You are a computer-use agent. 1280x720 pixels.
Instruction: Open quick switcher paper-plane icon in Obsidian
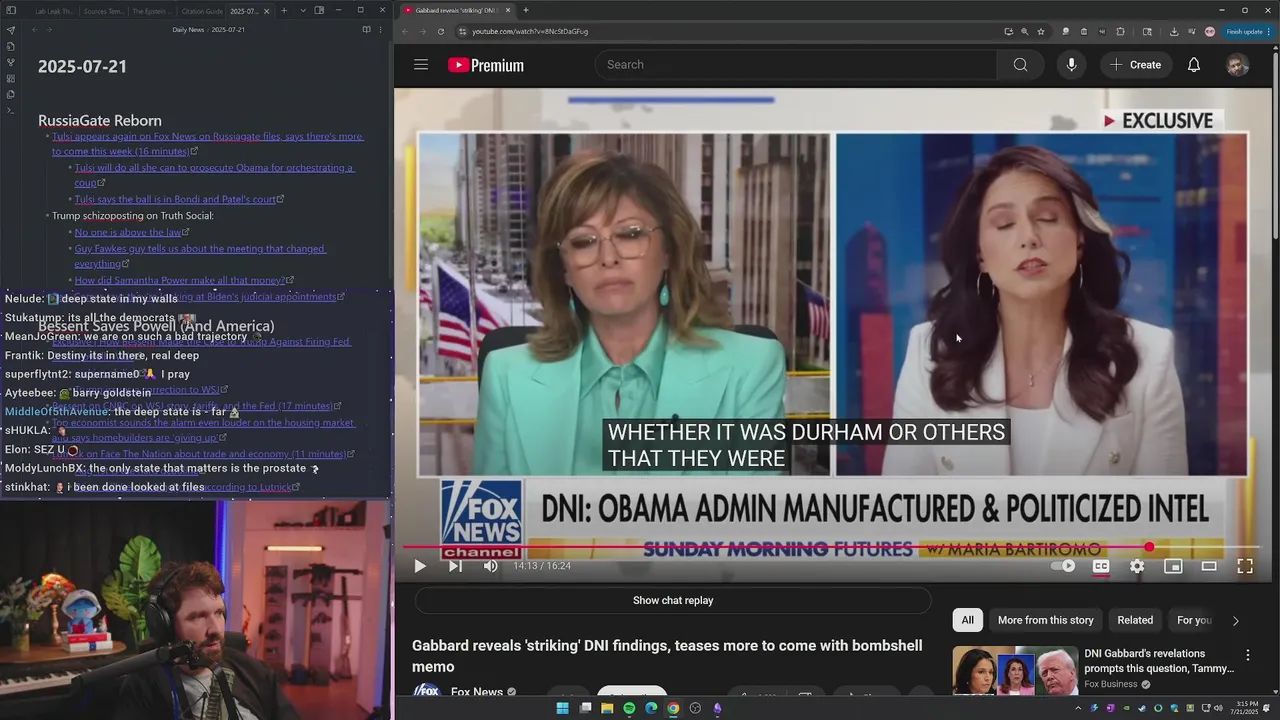(x=11, y=30)
